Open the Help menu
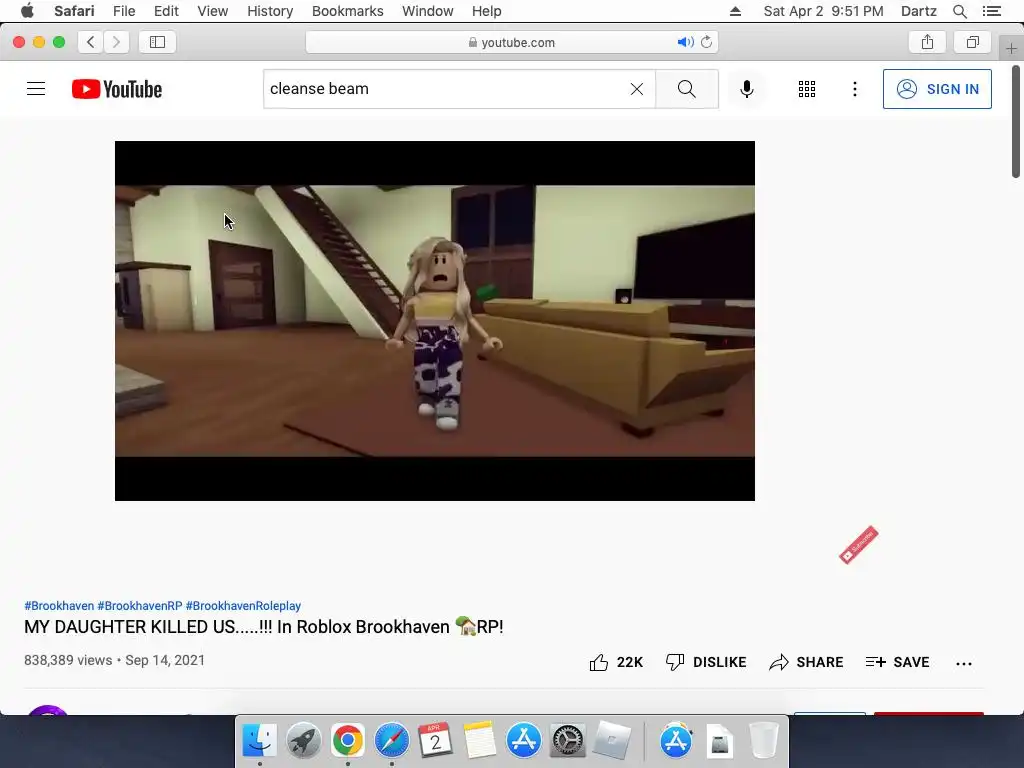Image resolution: width=1024 pixels, height=768 pixels. 487,11
